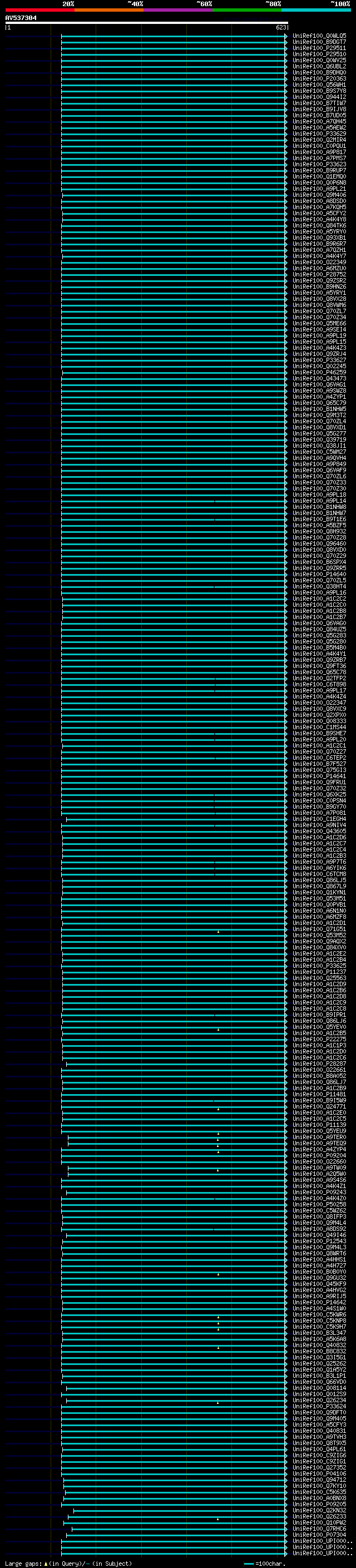
Task: Open UniRef100_B9HN26 entry
Action: [319, 286]
